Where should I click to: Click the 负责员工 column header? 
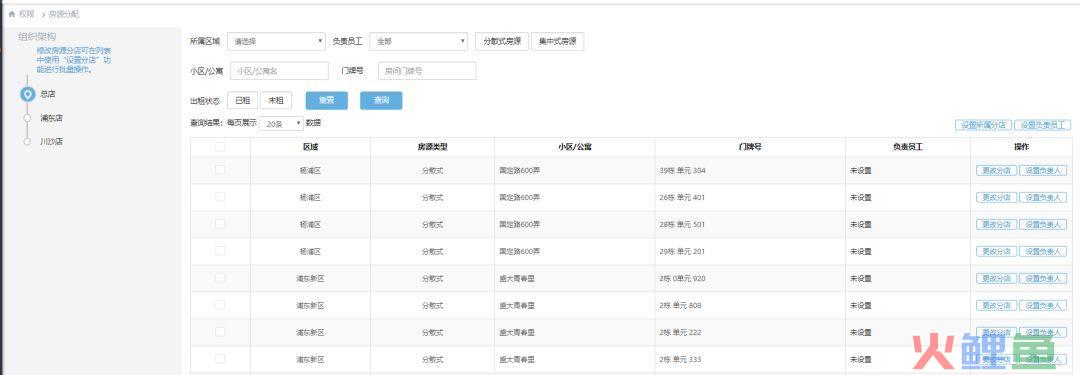(x=908, y=147)
